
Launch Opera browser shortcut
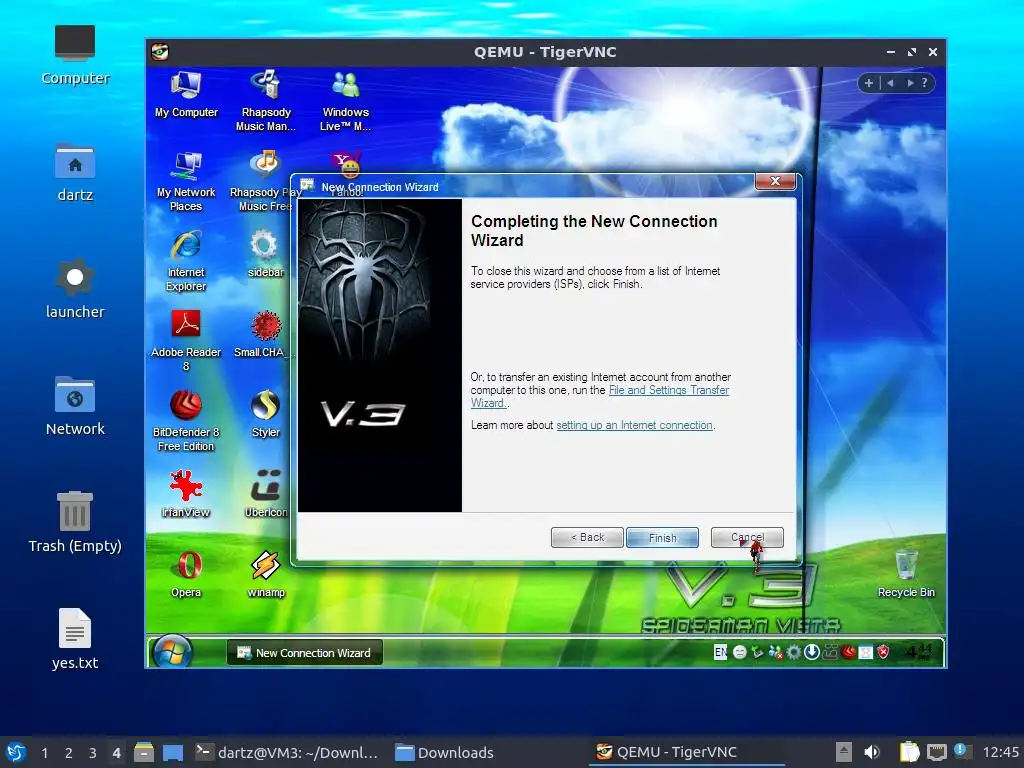[186, 573]
